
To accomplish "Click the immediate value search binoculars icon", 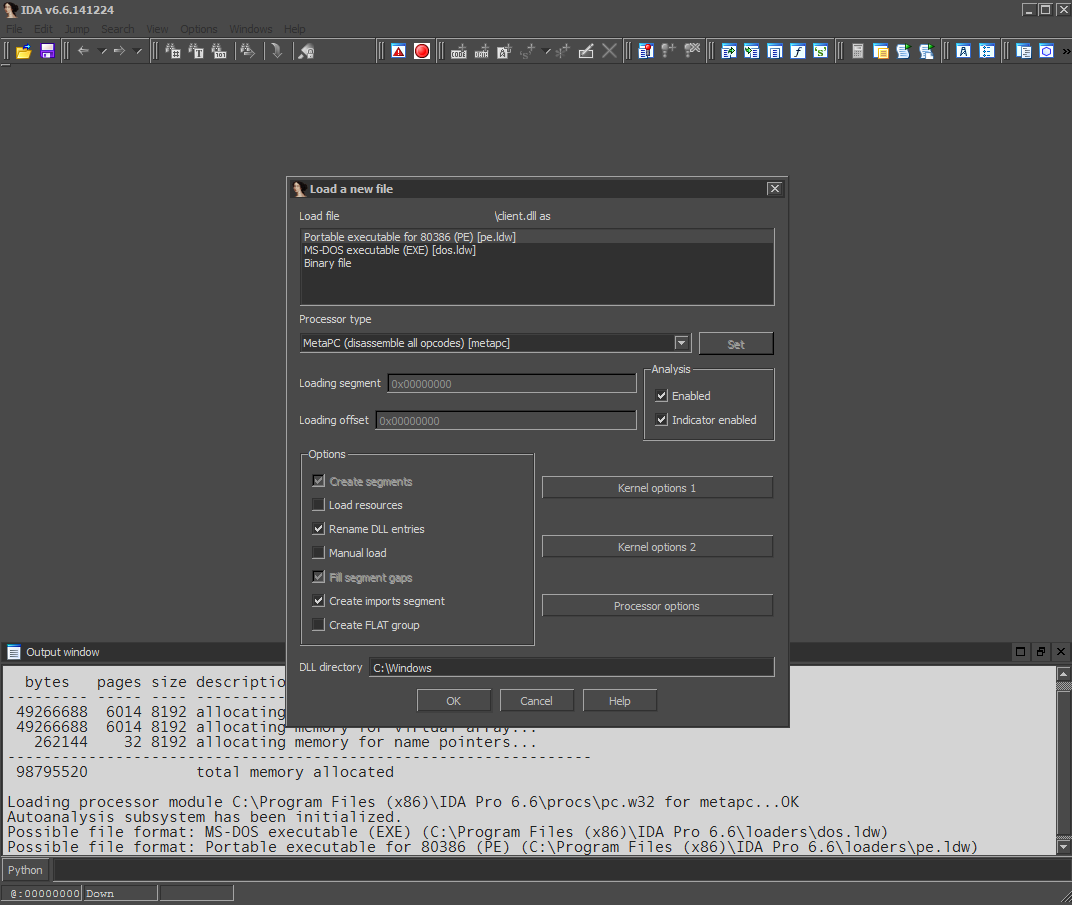I will (173, 51).
